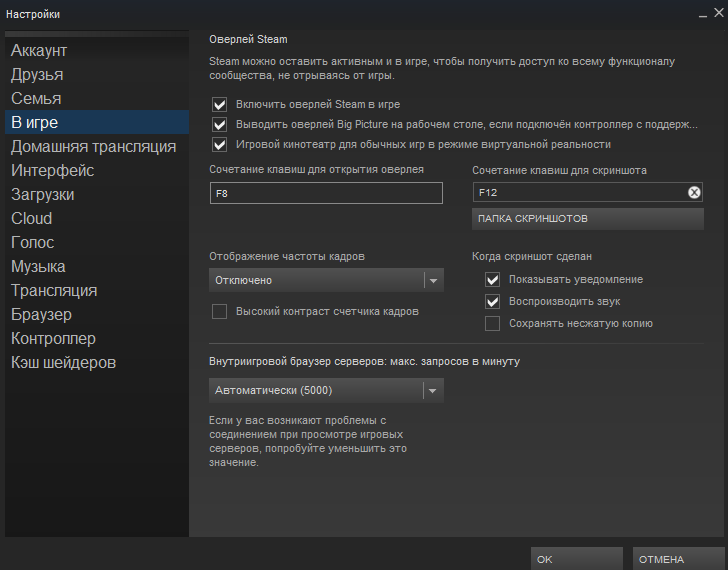This screenshot has height=570, width=728.
Task: Clear the F12 screenshot hotkey with the X icon
Action: click(x=694, y=192)
